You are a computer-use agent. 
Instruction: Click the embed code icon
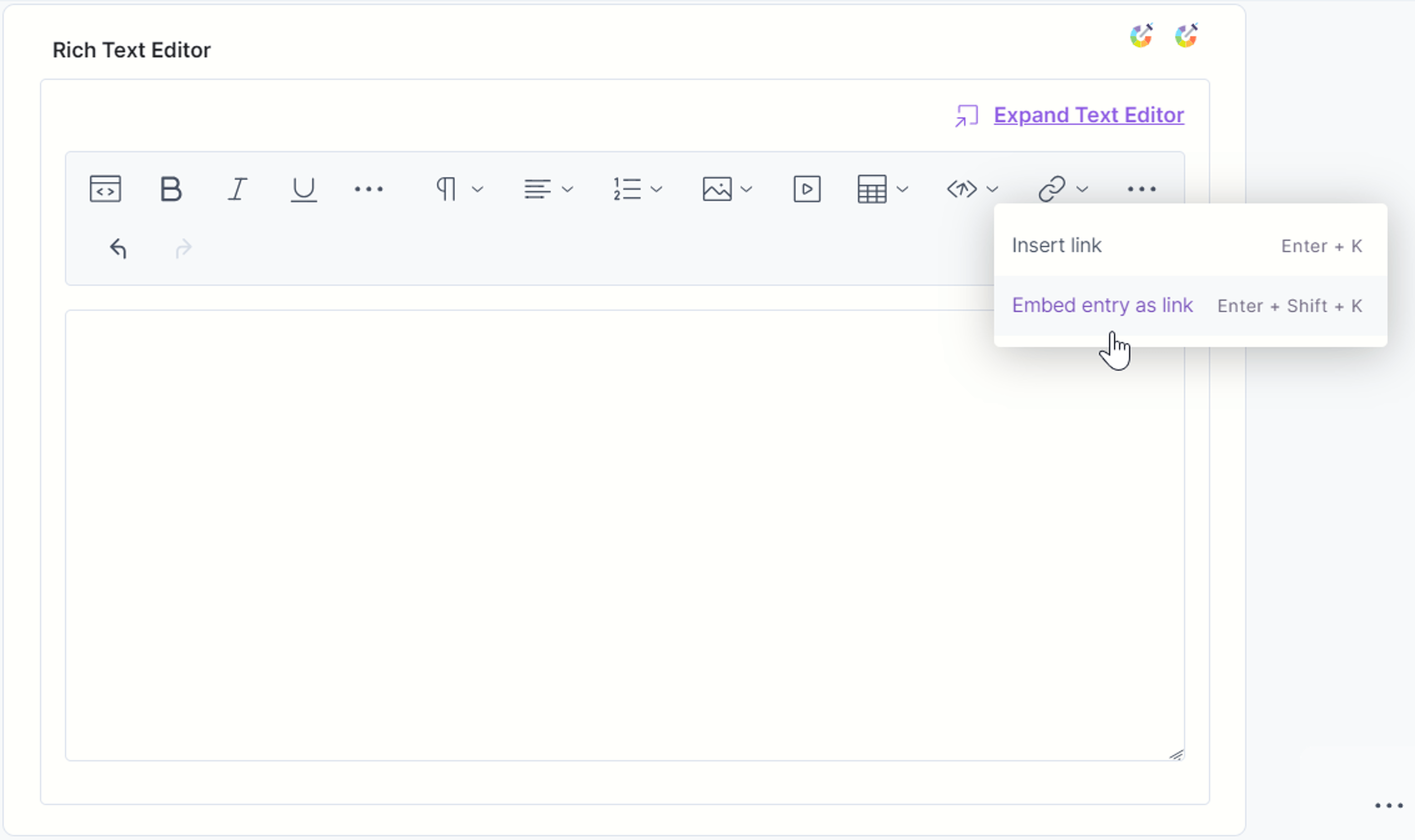pos(962,189)
